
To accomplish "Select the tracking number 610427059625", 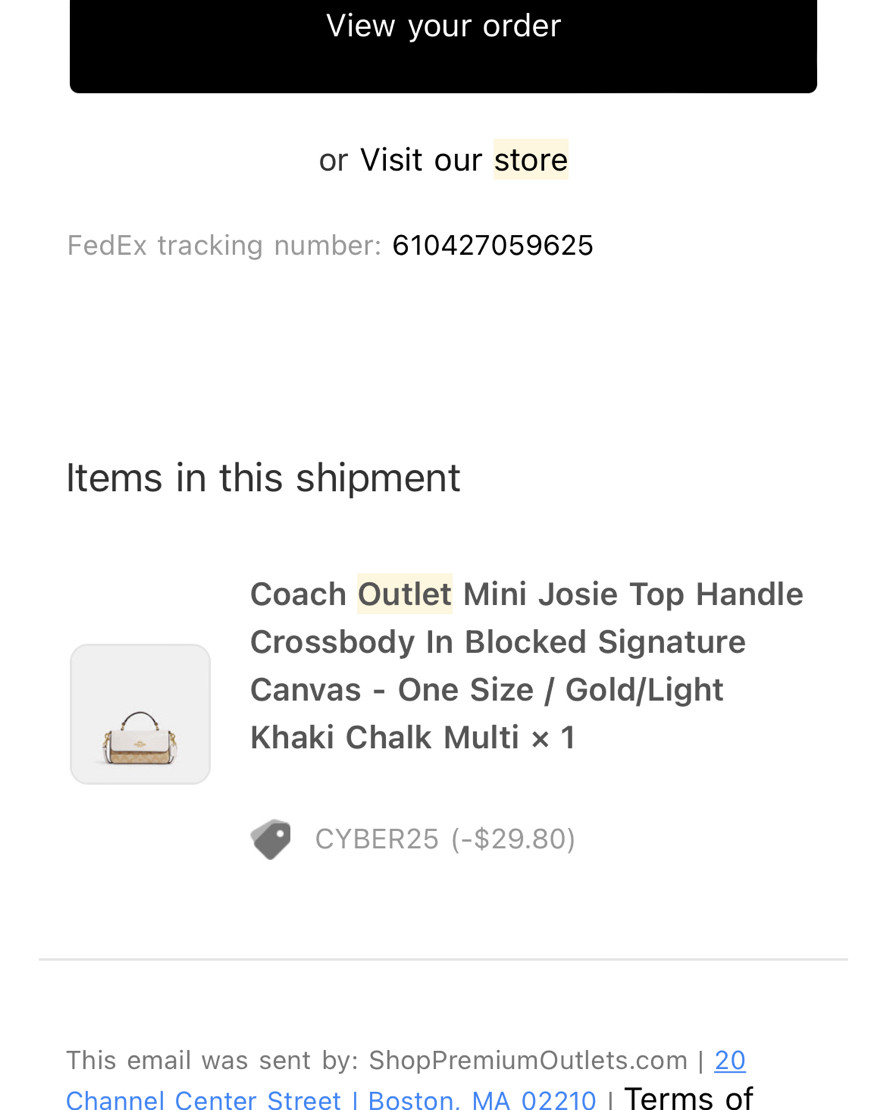I will pyautogui.click(x=493, y=246).
